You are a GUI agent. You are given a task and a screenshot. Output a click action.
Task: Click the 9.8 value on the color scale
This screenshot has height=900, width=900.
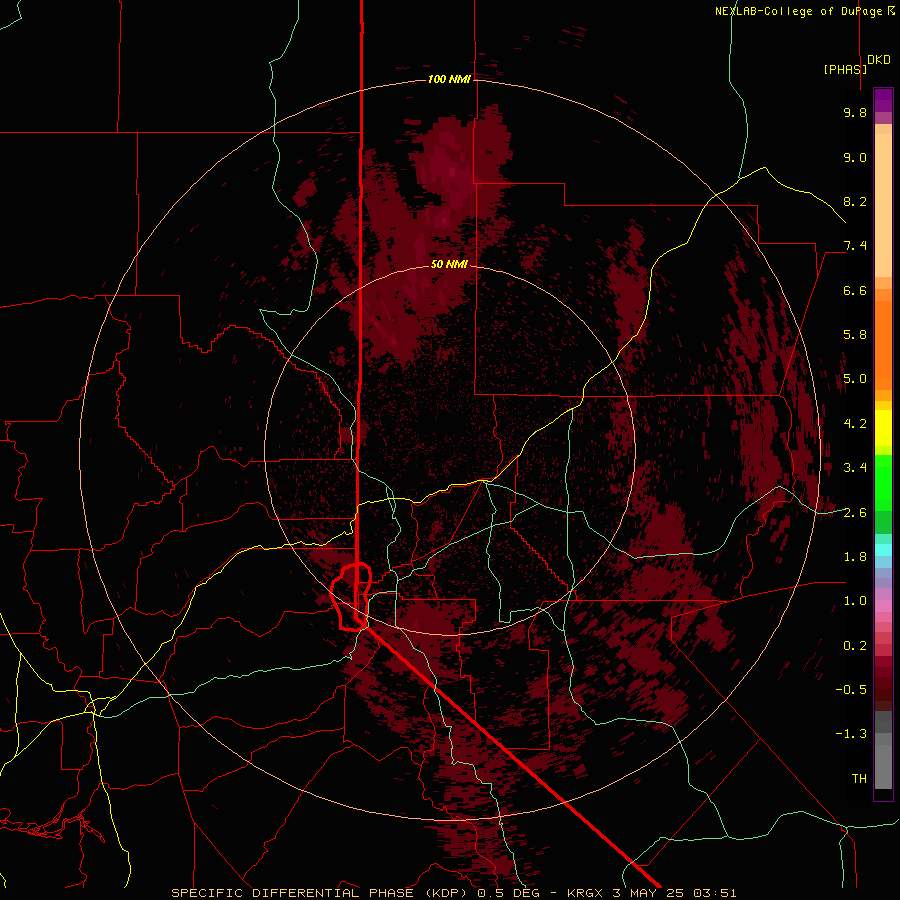(855, 112)
